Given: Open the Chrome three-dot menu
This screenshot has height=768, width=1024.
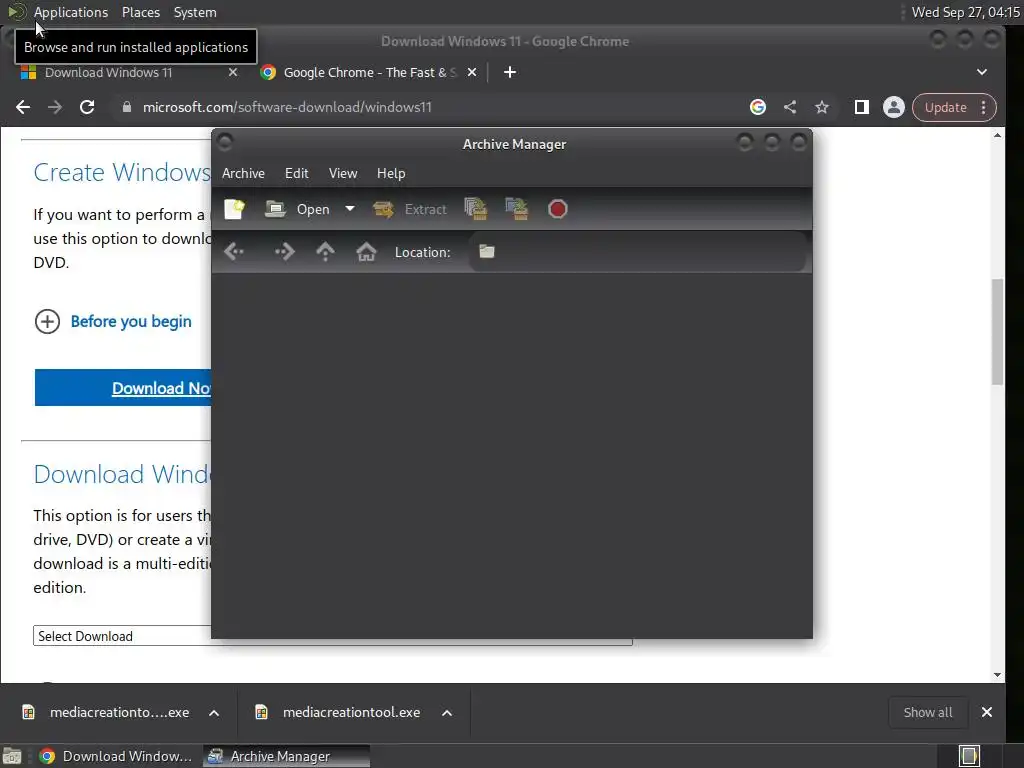Looking at the screenshot, I should pos(984,107).
